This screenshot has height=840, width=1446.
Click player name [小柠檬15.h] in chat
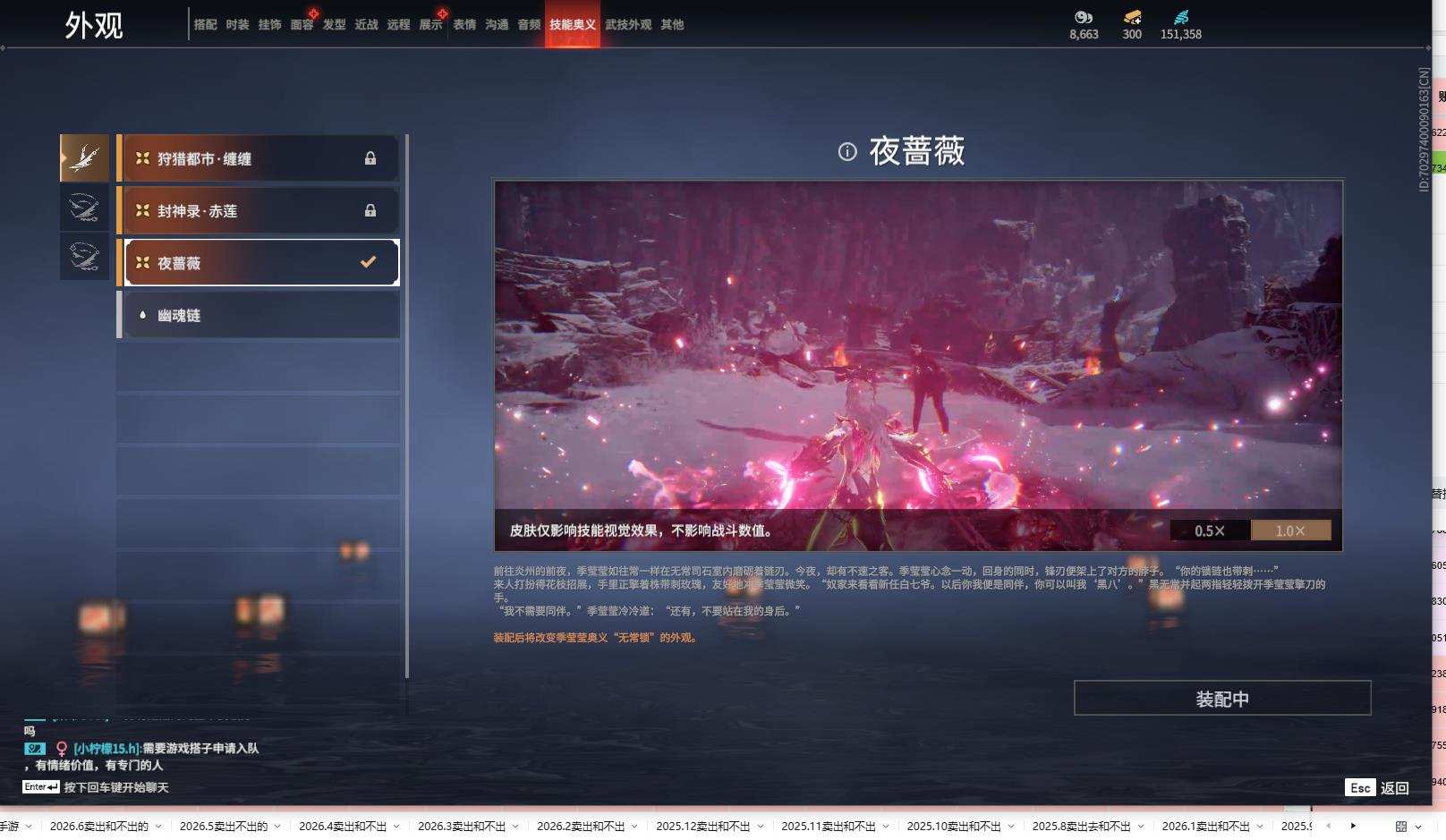tap(106, 749)
